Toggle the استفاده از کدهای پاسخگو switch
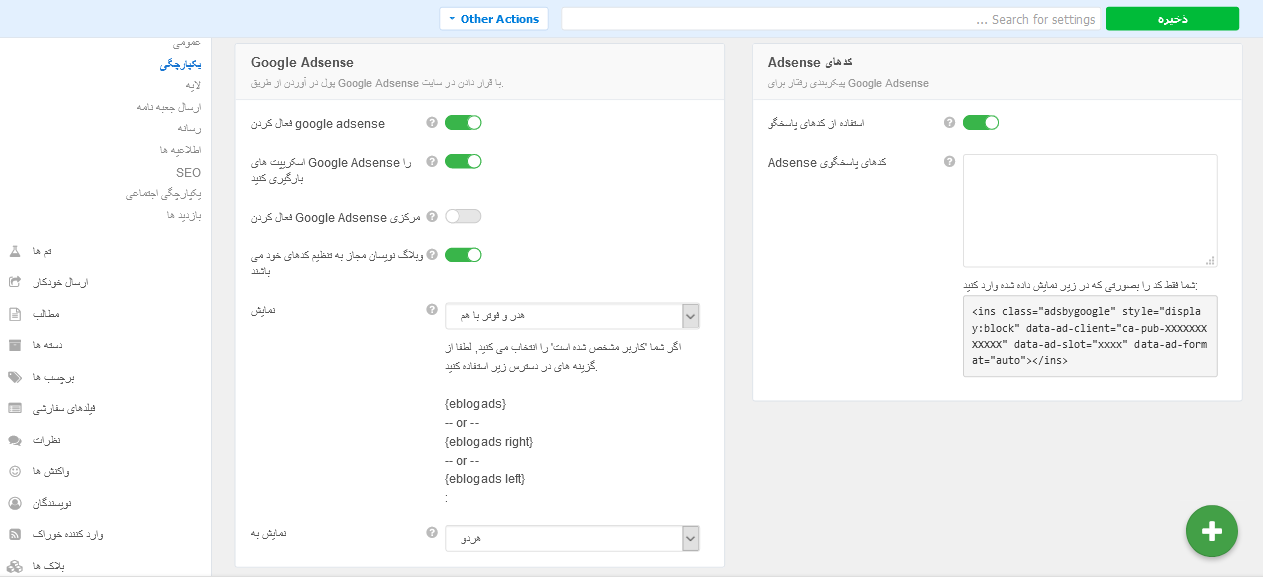The image size is (1263, 577). pos(981,123)
